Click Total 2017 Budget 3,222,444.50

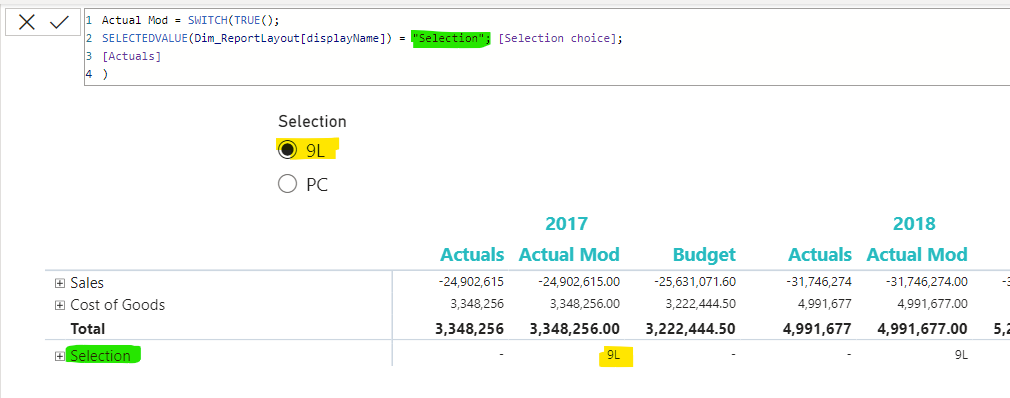[691, 328]
